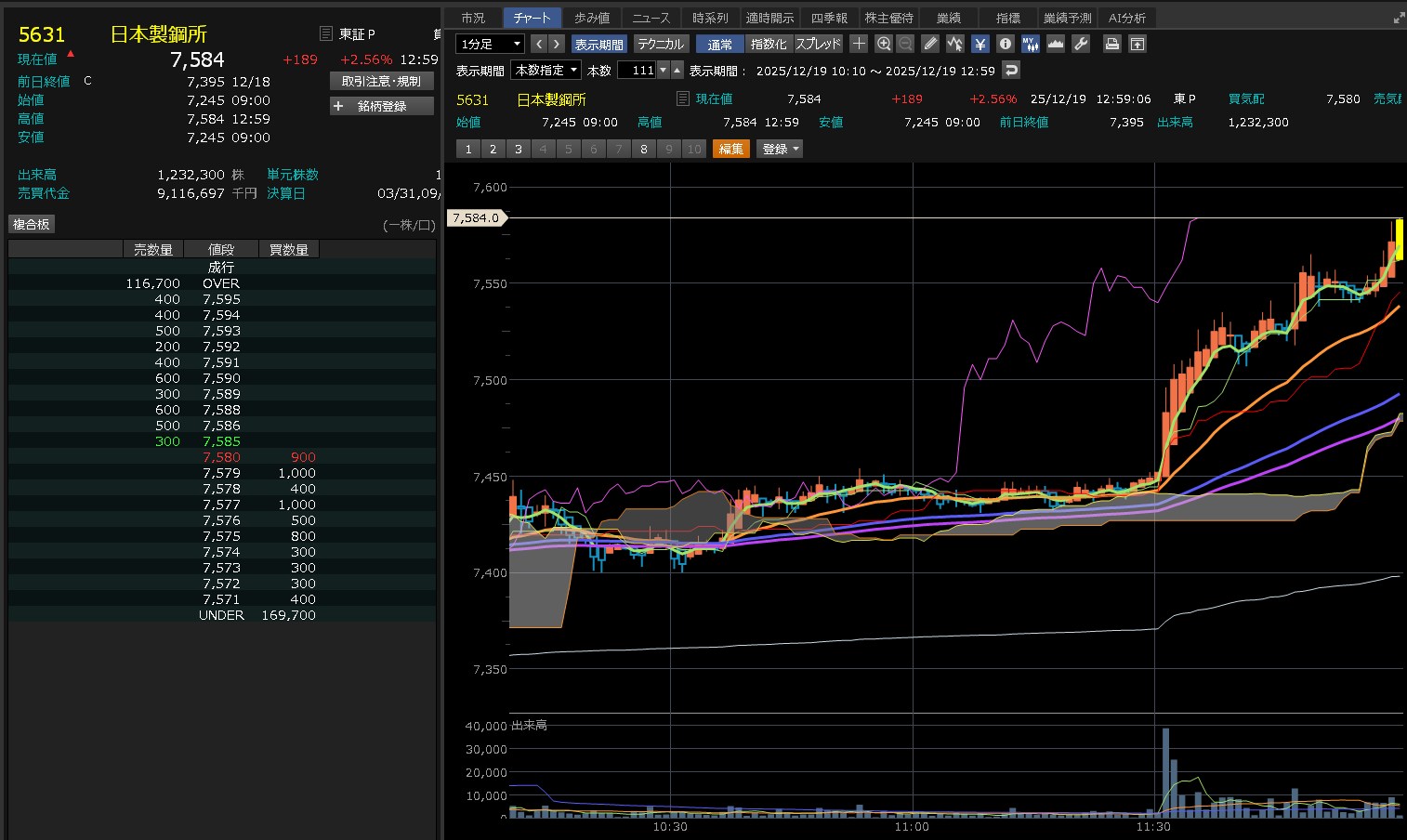Click the printer icon to print chart

[1111, 44]
